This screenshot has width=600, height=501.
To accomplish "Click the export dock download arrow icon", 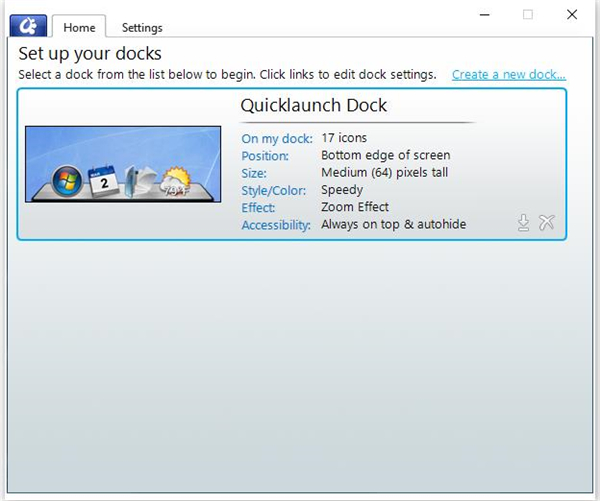I will pos(523,223).
